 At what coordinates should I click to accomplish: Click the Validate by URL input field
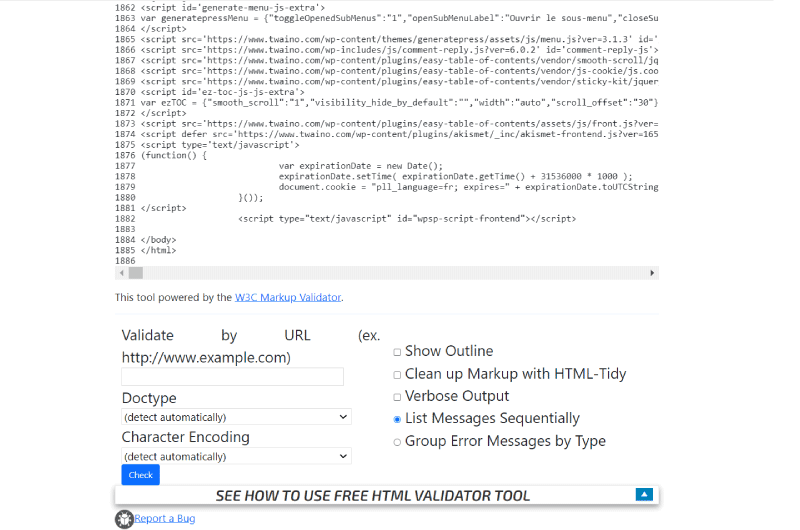232,376
